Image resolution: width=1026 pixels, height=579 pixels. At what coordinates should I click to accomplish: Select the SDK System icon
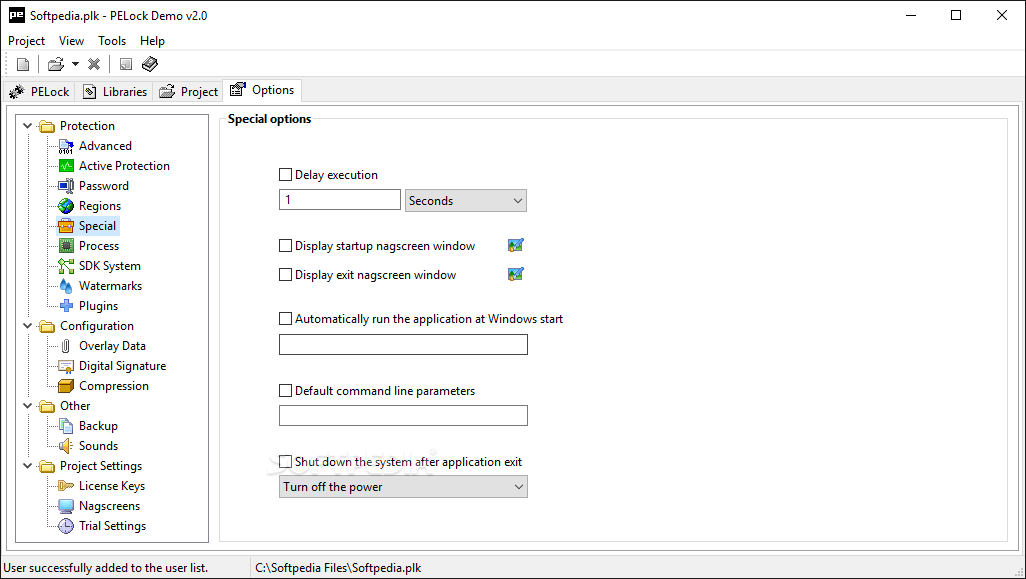(66, 266)
